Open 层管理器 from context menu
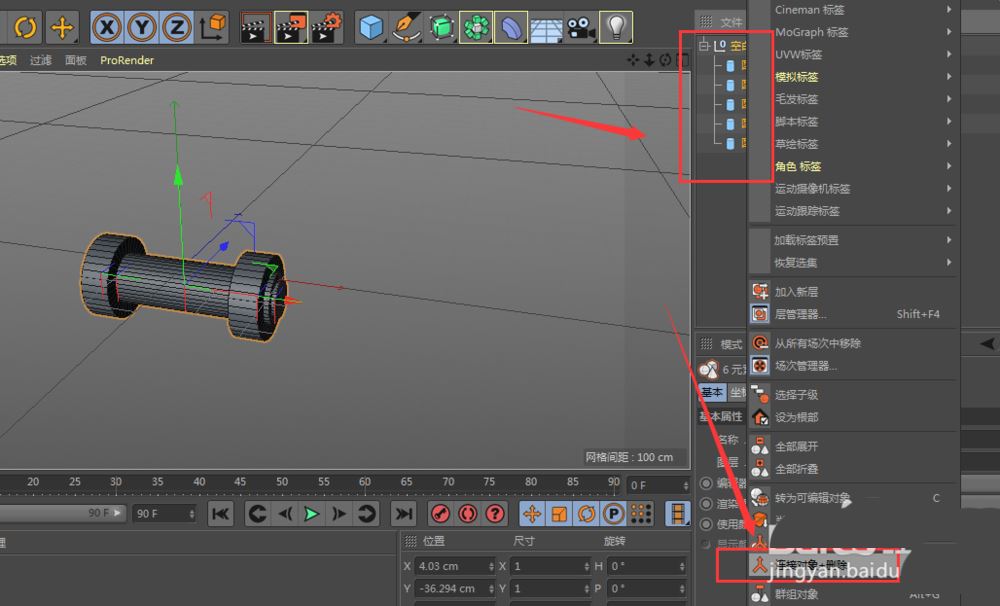 (x=855, y=314)
